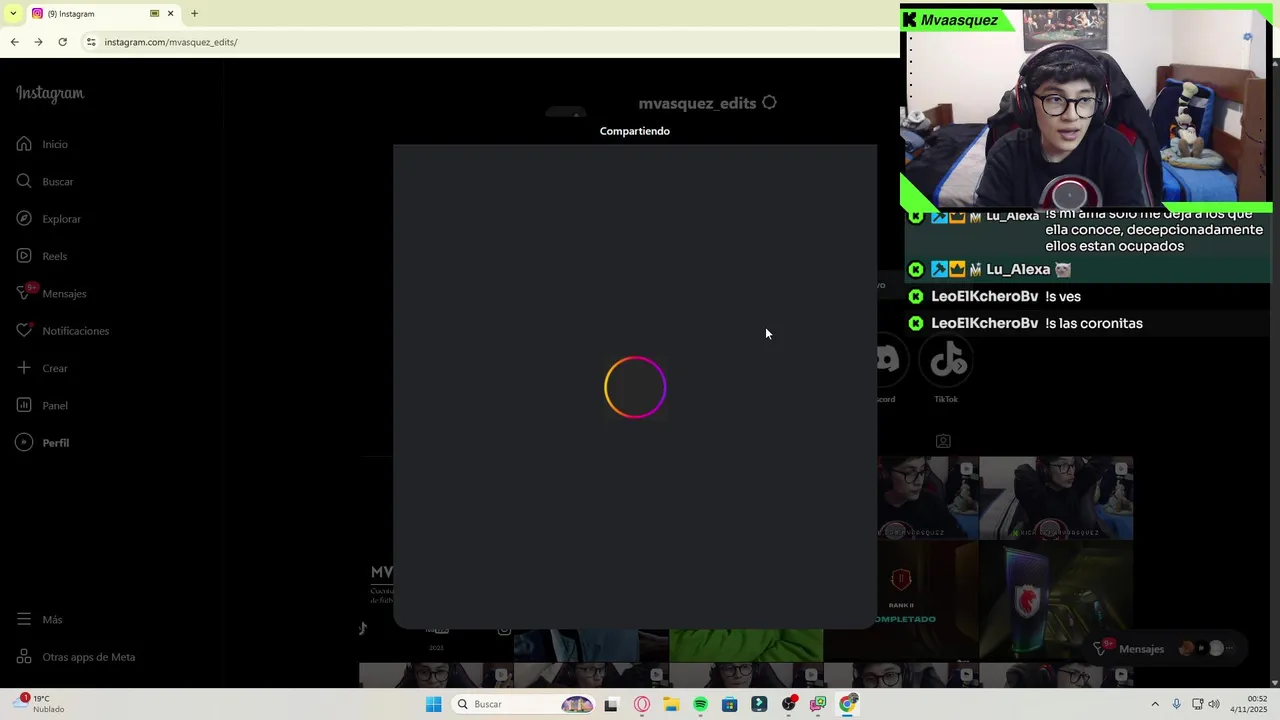Open Task View on the taskbar

pos(611,704)
